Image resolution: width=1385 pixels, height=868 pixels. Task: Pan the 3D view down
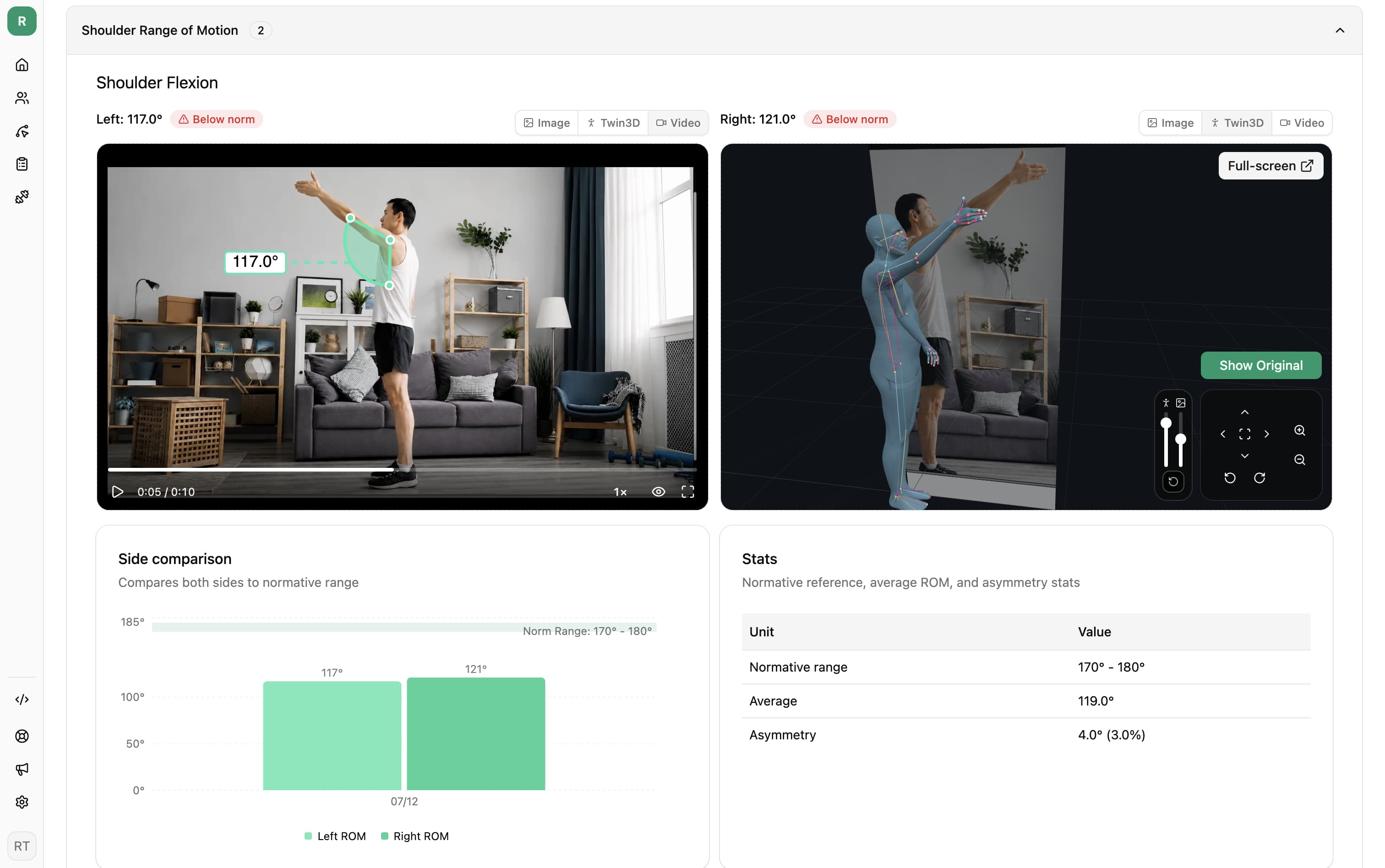pyautogui.click(x=1245, y=456)
